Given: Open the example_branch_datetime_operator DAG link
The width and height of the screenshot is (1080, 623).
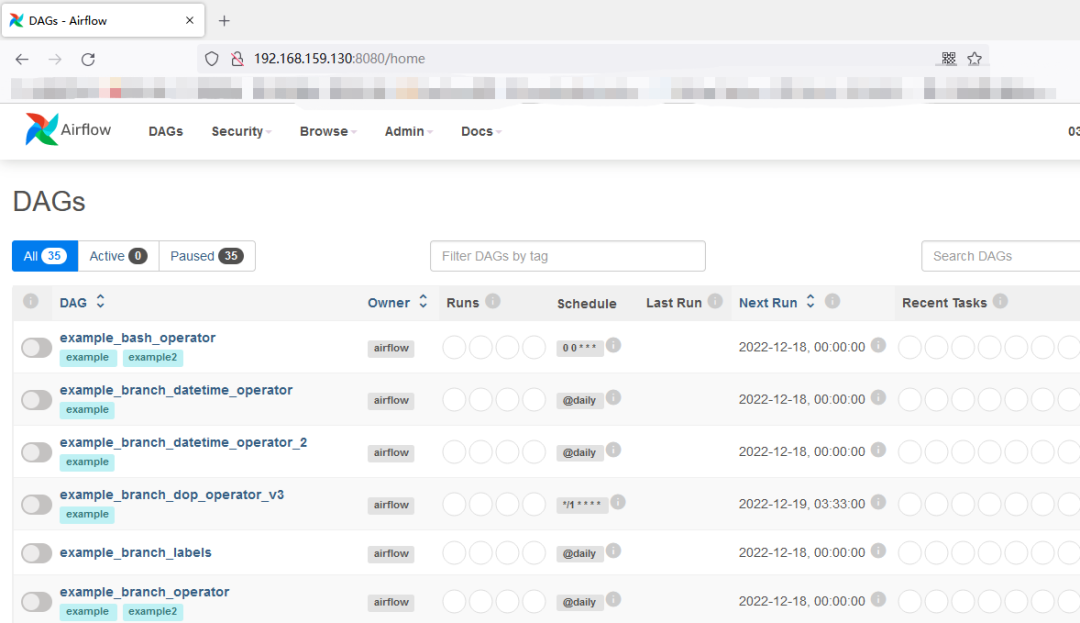Looking at the screenshot, I should click(176, 390).
